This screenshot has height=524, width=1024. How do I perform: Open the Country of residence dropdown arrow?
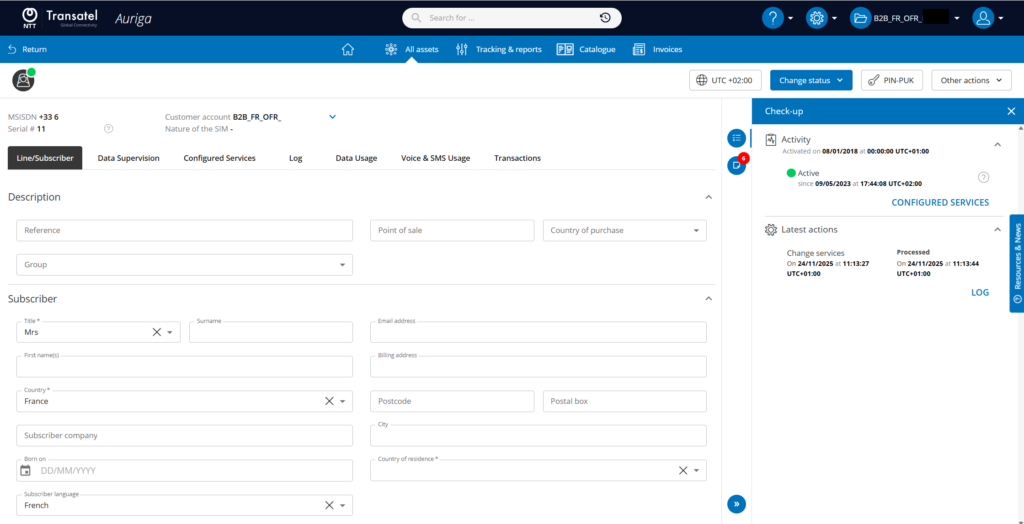696,471
